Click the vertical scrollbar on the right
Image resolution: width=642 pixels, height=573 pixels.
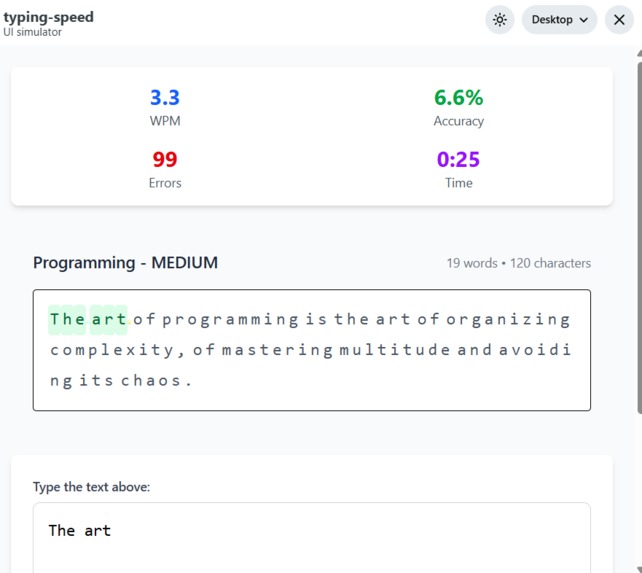(639, 238)
